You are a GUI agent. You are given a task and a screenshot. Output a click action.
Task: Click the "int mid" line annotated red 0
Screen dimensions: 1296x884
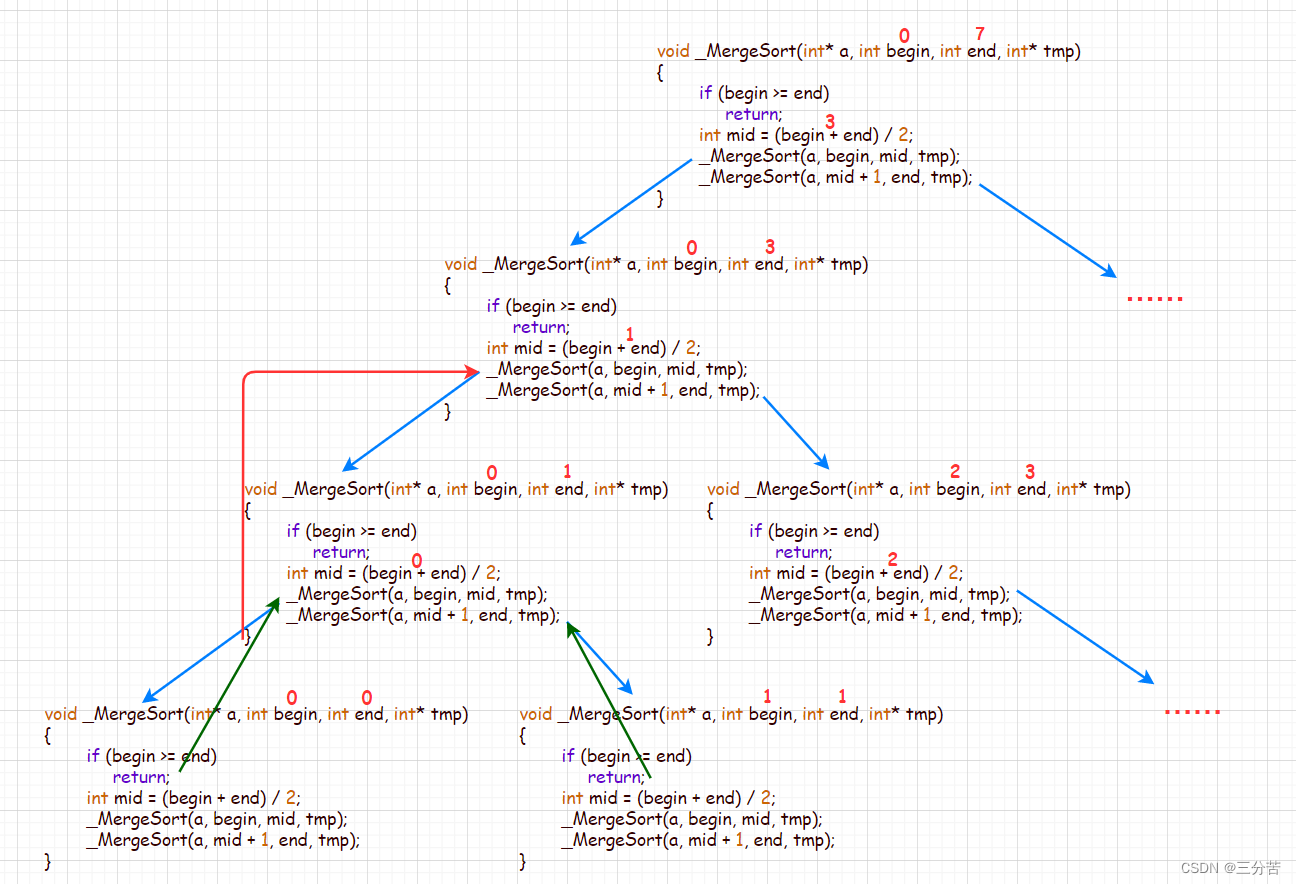click(394, 573)
